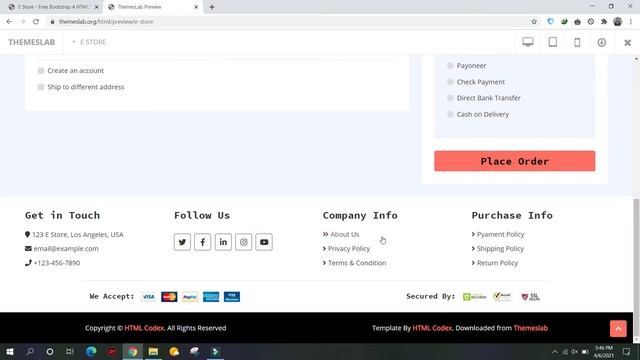
Task: Open the Facebook social icon
Action: 202,242
